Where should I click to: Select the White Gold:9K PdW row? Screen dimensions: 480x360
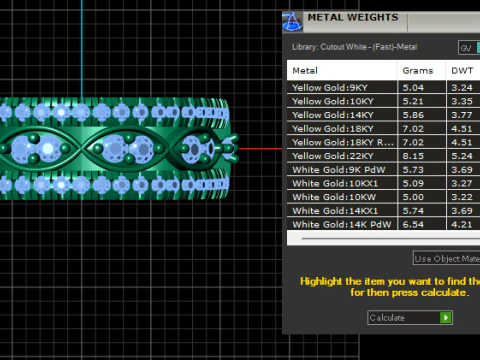(x=383, y=170)
